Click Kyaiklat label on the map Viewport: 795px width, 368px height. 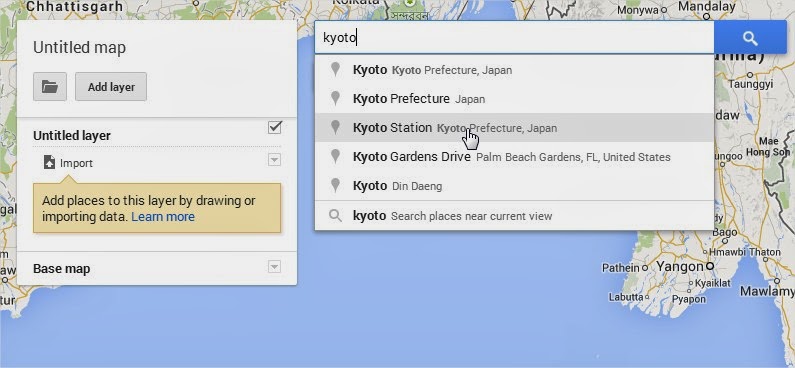tap(713, 283)
